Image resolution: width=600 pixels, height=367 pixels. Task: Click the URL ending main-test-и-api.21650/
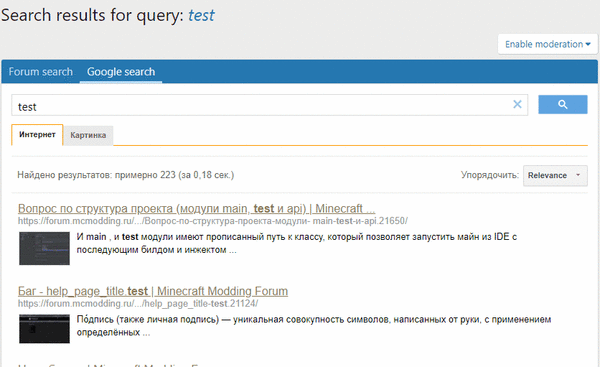(x=213, y=221)
